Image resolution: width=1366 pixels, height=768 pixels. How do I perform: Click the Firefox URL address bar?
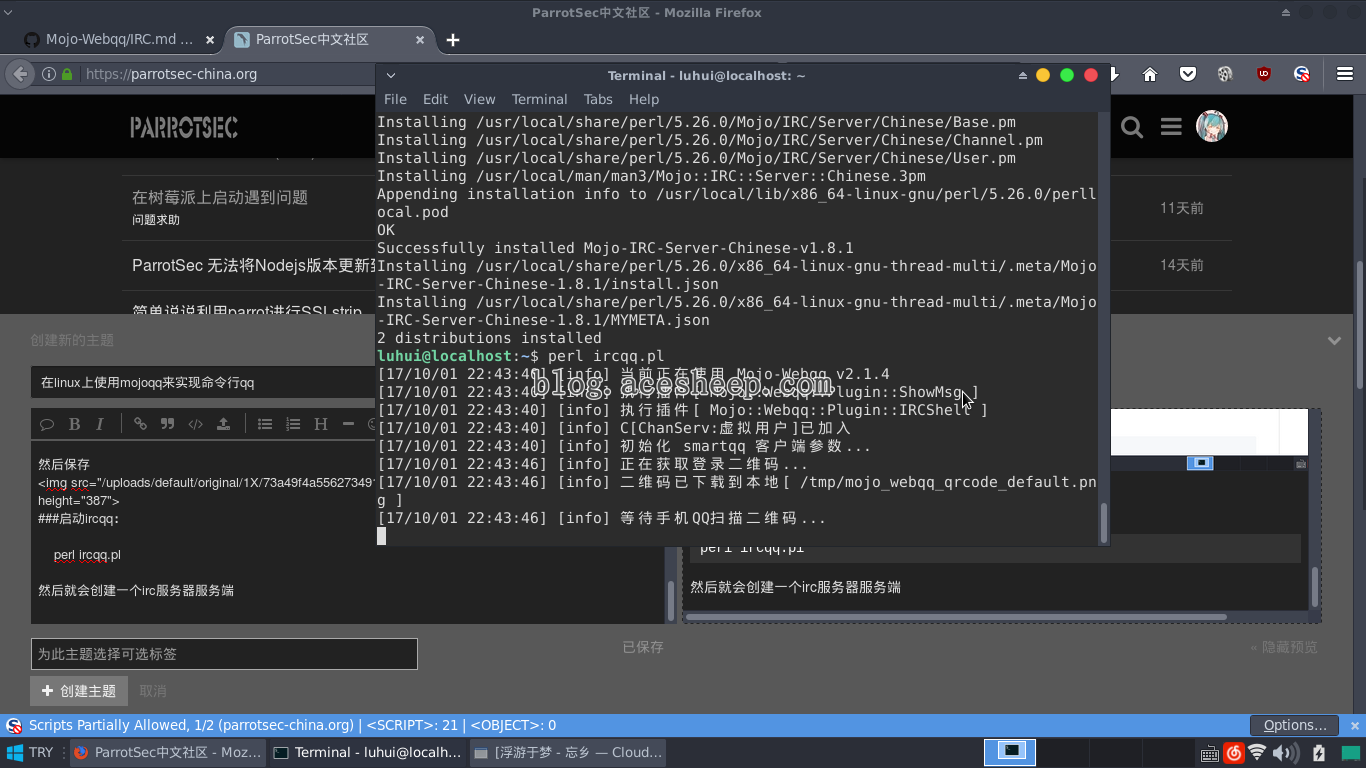(230, 74)
